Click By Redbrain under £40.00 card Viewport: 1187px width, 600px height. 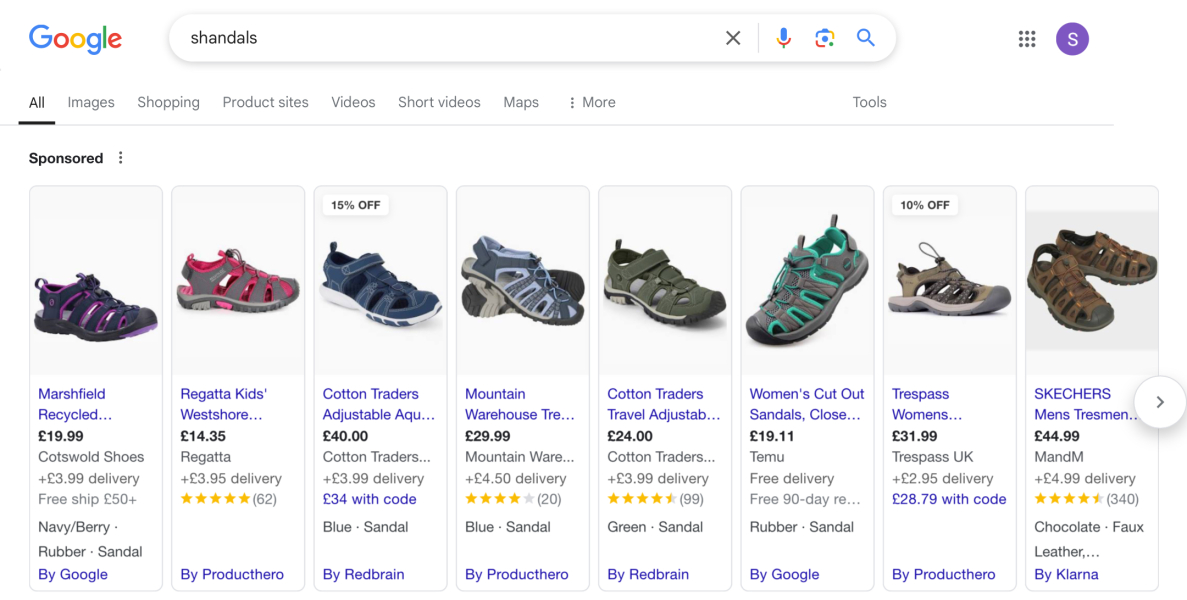tap(363, 574)
